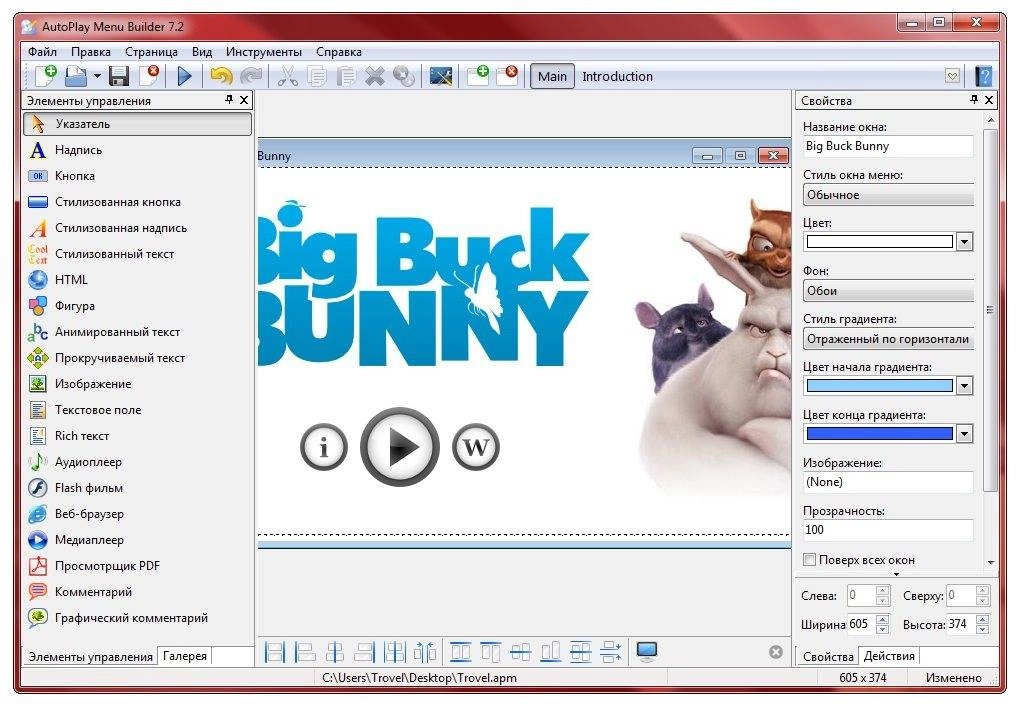Switch to the Introduction page tab
Viewport: 1024px width, 713px height.
coord(617,76)
